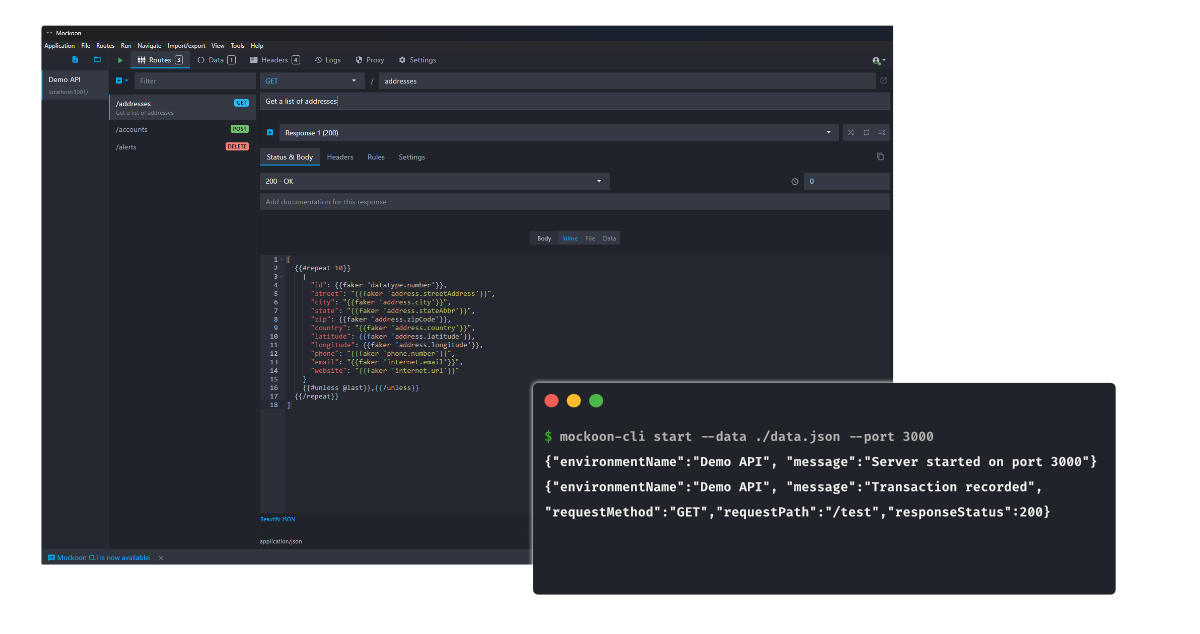
Task: Switch to the Logs tab
Action: pos(327,60)
